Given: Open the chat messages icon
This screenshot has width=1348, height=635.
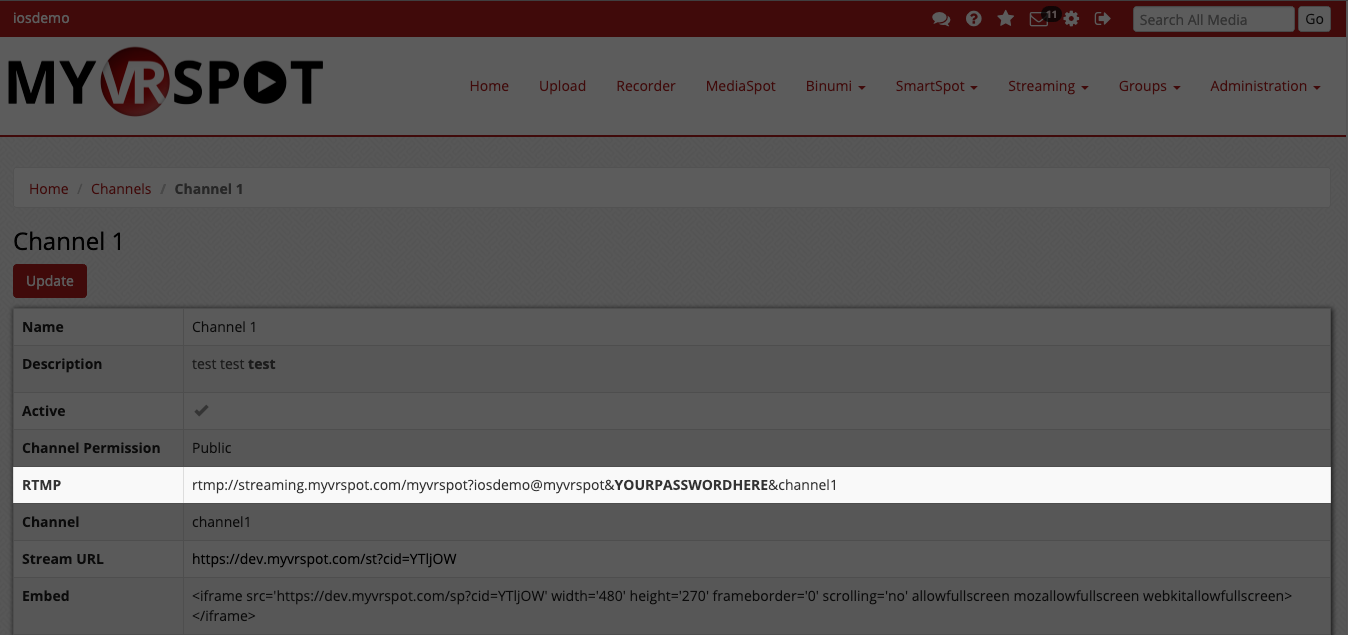Looking at the screenshot, I should 941,19.
